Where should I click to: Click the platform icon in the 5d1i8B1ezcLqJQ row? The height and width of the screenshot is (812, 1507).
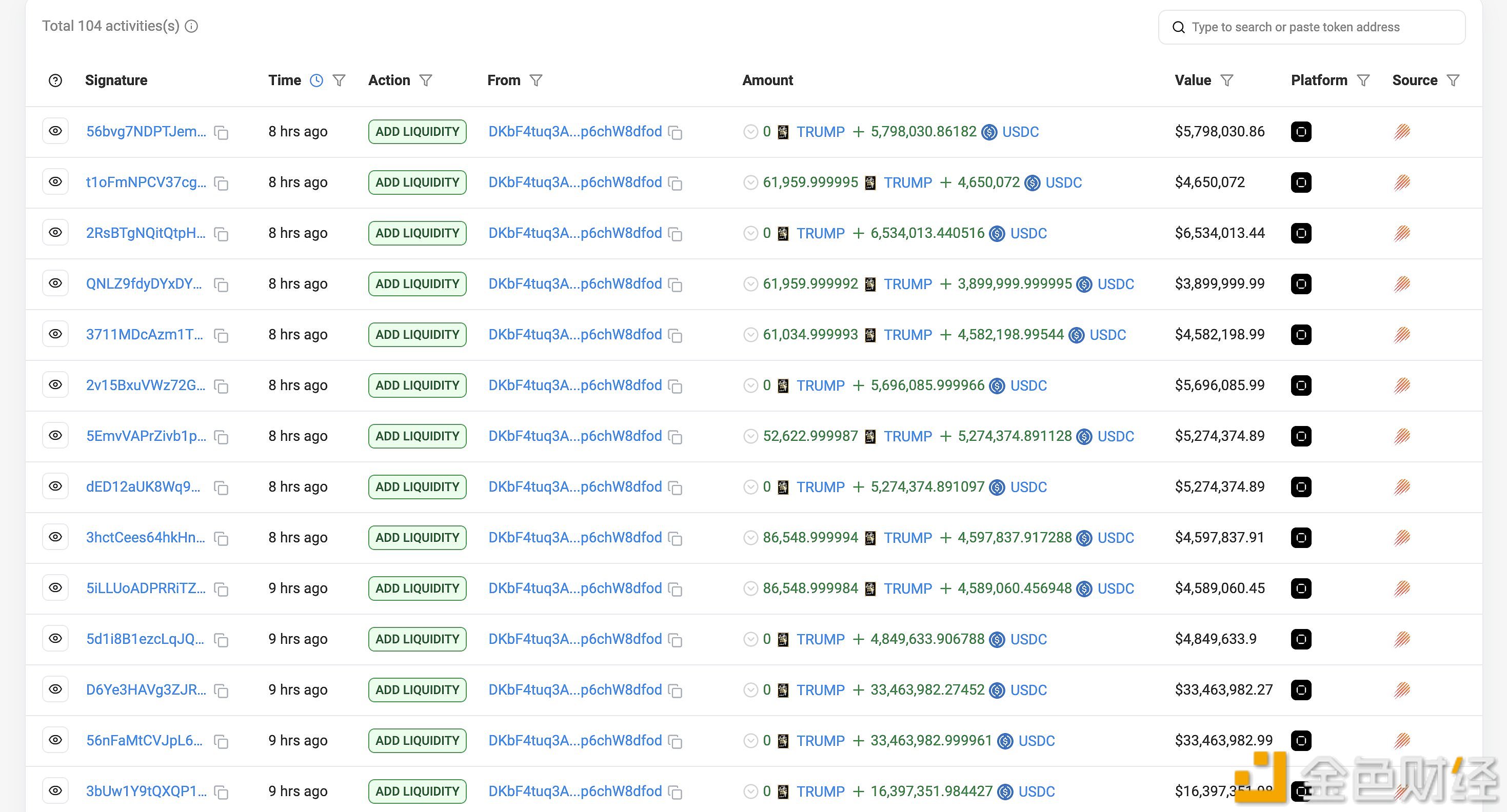point(1301,639)
